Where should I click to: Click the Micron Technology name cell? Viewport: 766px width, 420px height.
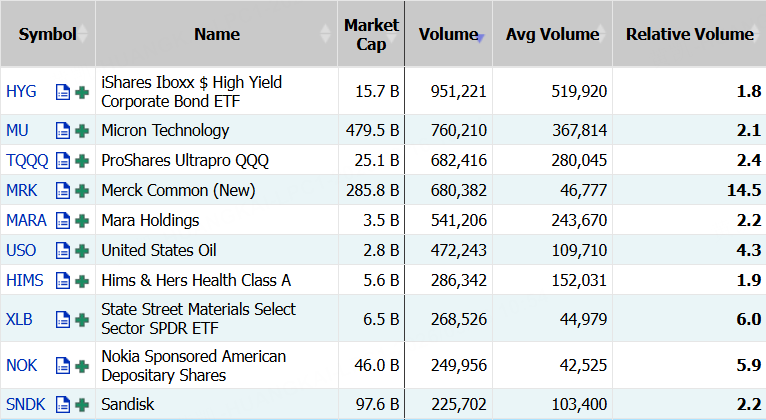(165, 130)
